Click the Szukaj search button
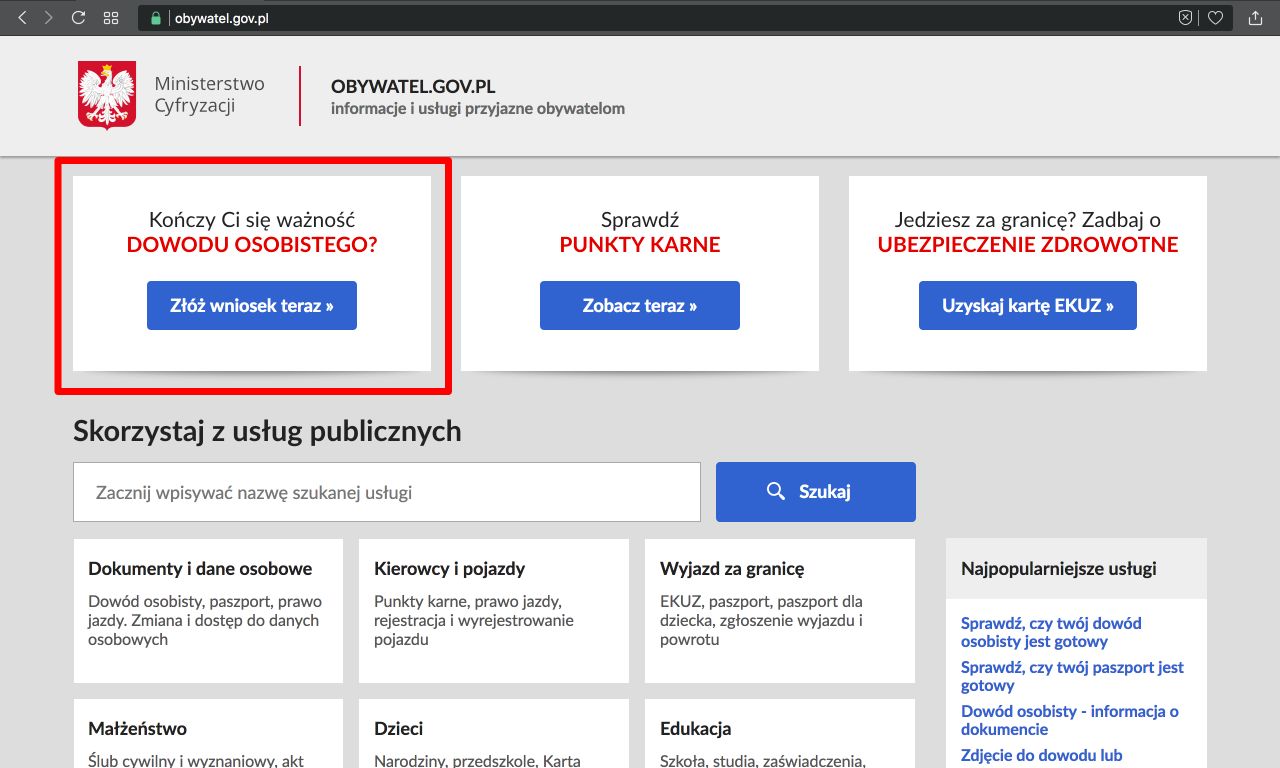The image size is (1280, 768). coord(816,492)
